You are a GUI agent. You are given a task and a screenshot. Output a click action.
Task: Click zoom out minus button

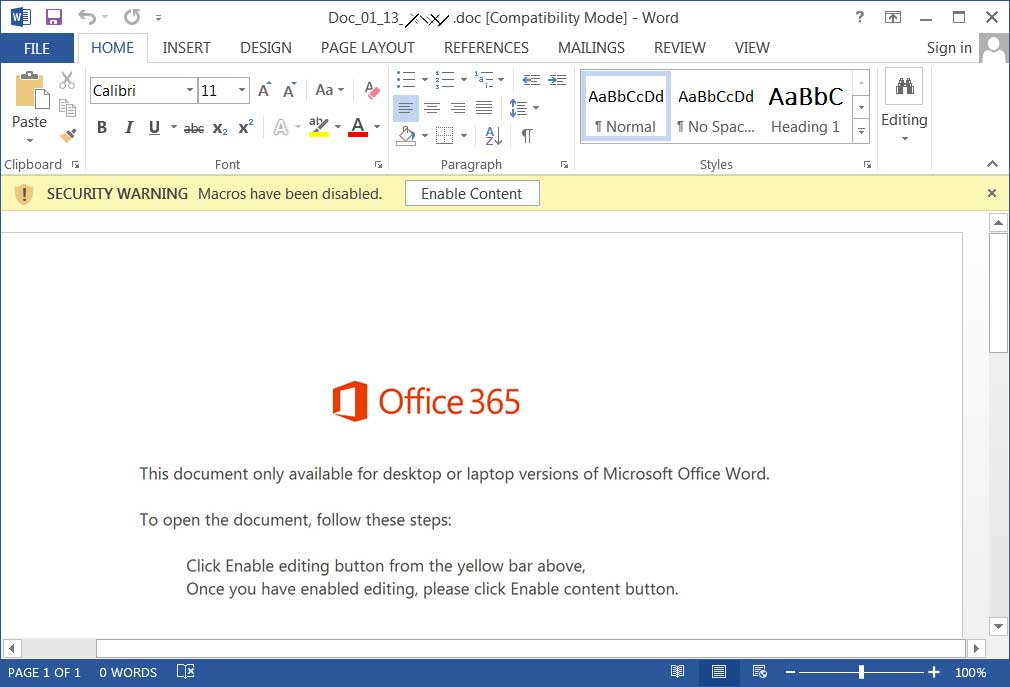(x=790, y=672)
